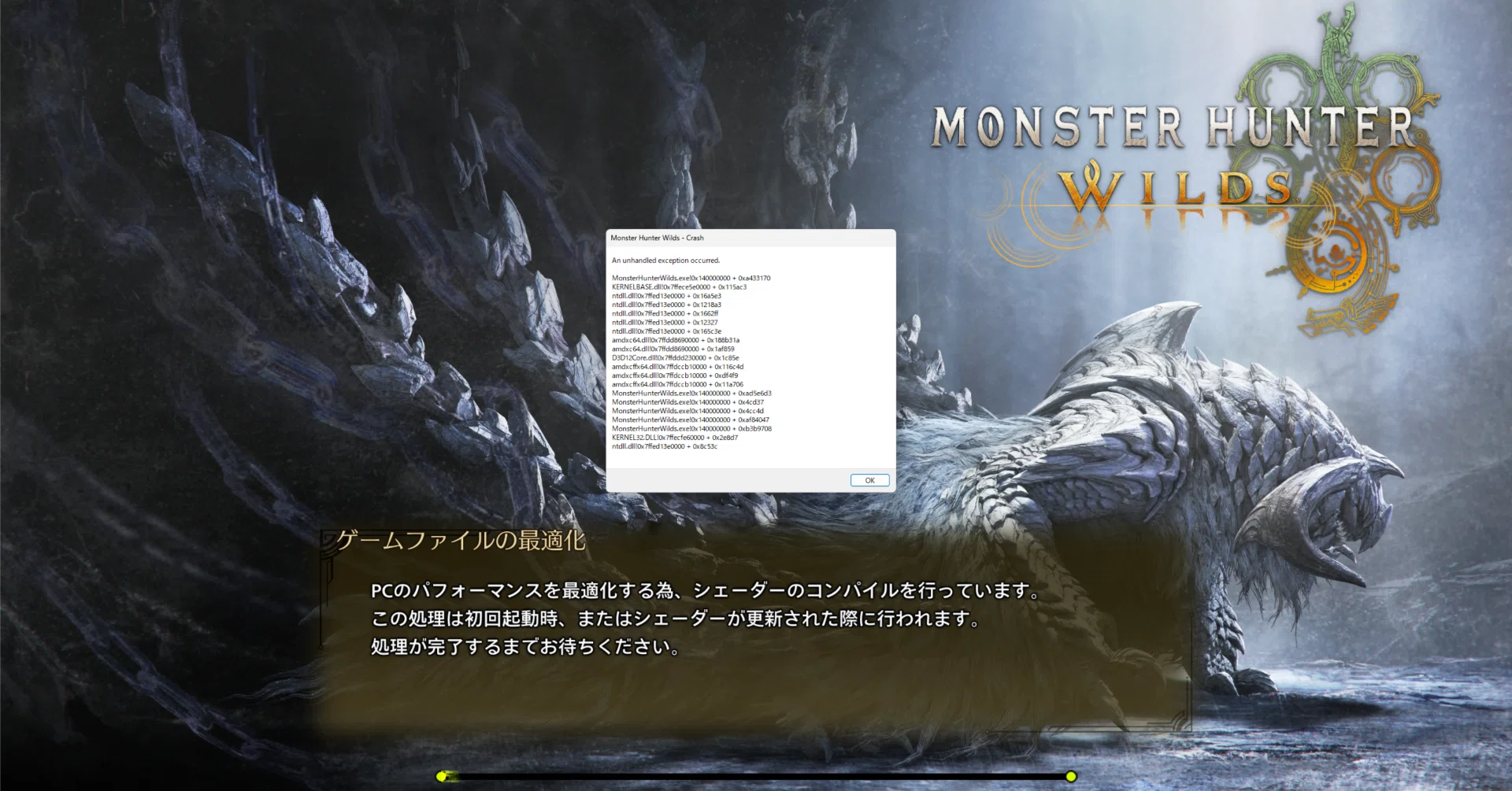Click the stack line ending 0x4cc4d
The width and height of the screenshot is (1512, 791).
tap(687, 411)
